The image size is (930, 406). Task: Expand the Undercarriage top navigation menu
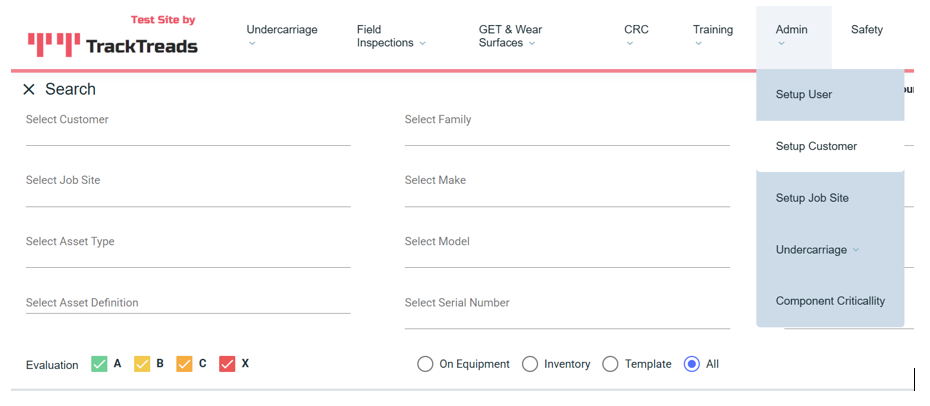coord(281,35)
